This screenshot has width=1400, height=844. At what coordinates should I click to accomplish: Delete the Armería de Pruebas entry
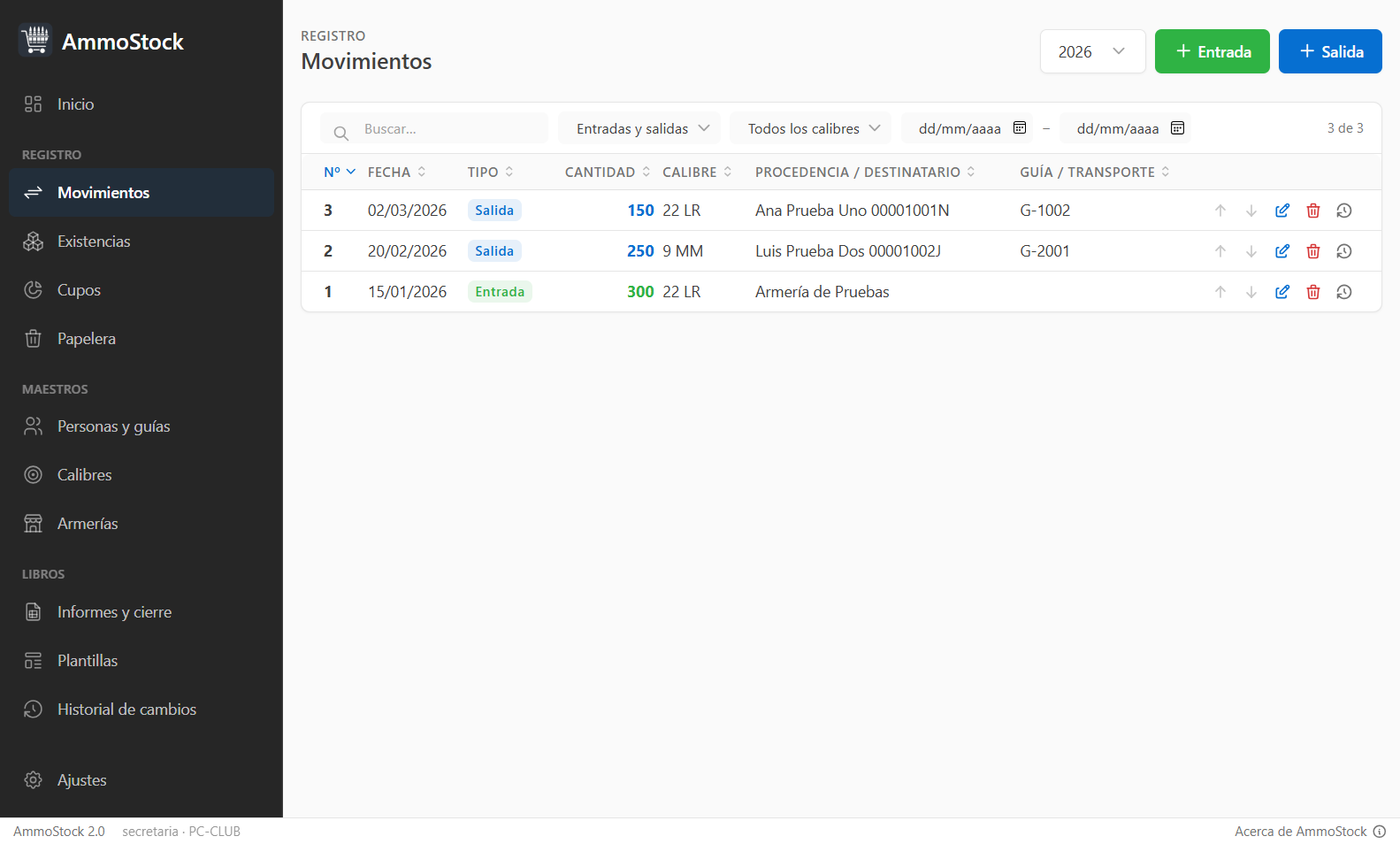click(1313, 292)
